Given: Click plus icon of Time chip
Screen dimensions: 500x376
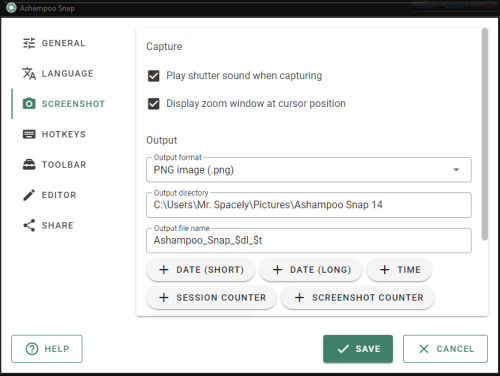Looking at the screenshot, I should [385, 270].
